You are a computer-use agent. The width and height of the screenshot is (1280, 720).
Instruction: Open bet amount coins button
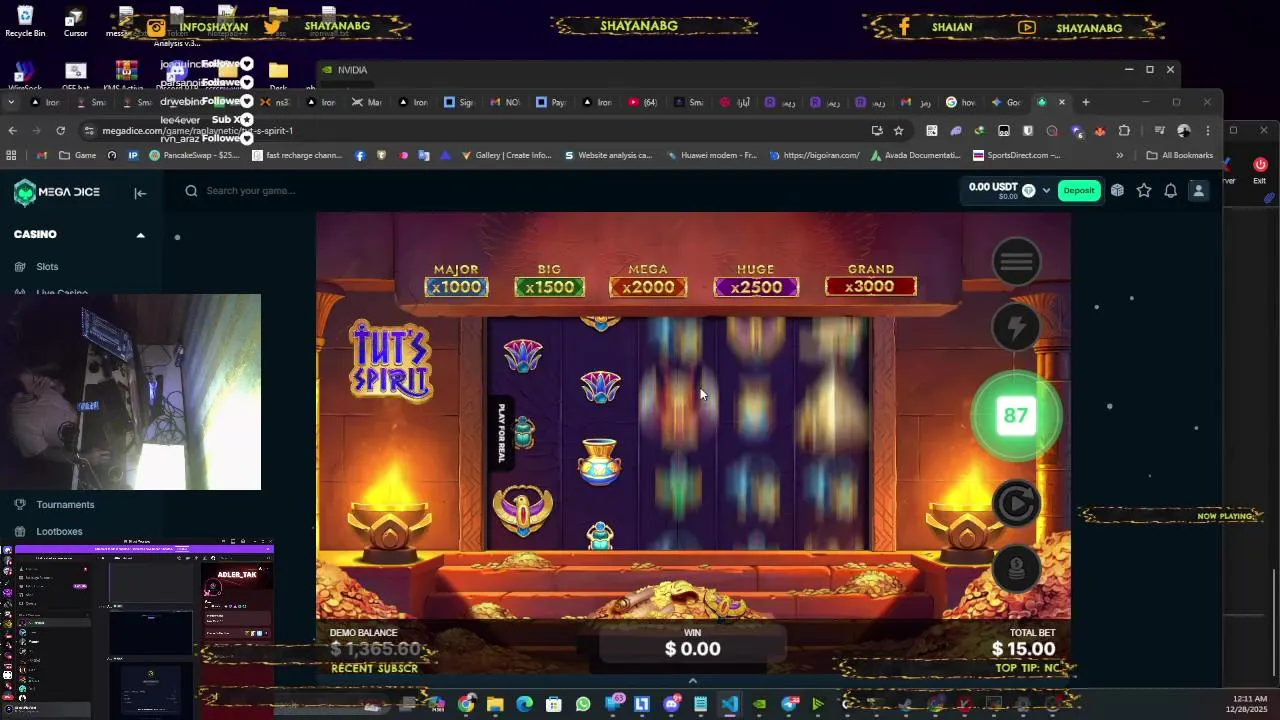coord(1016,569)
